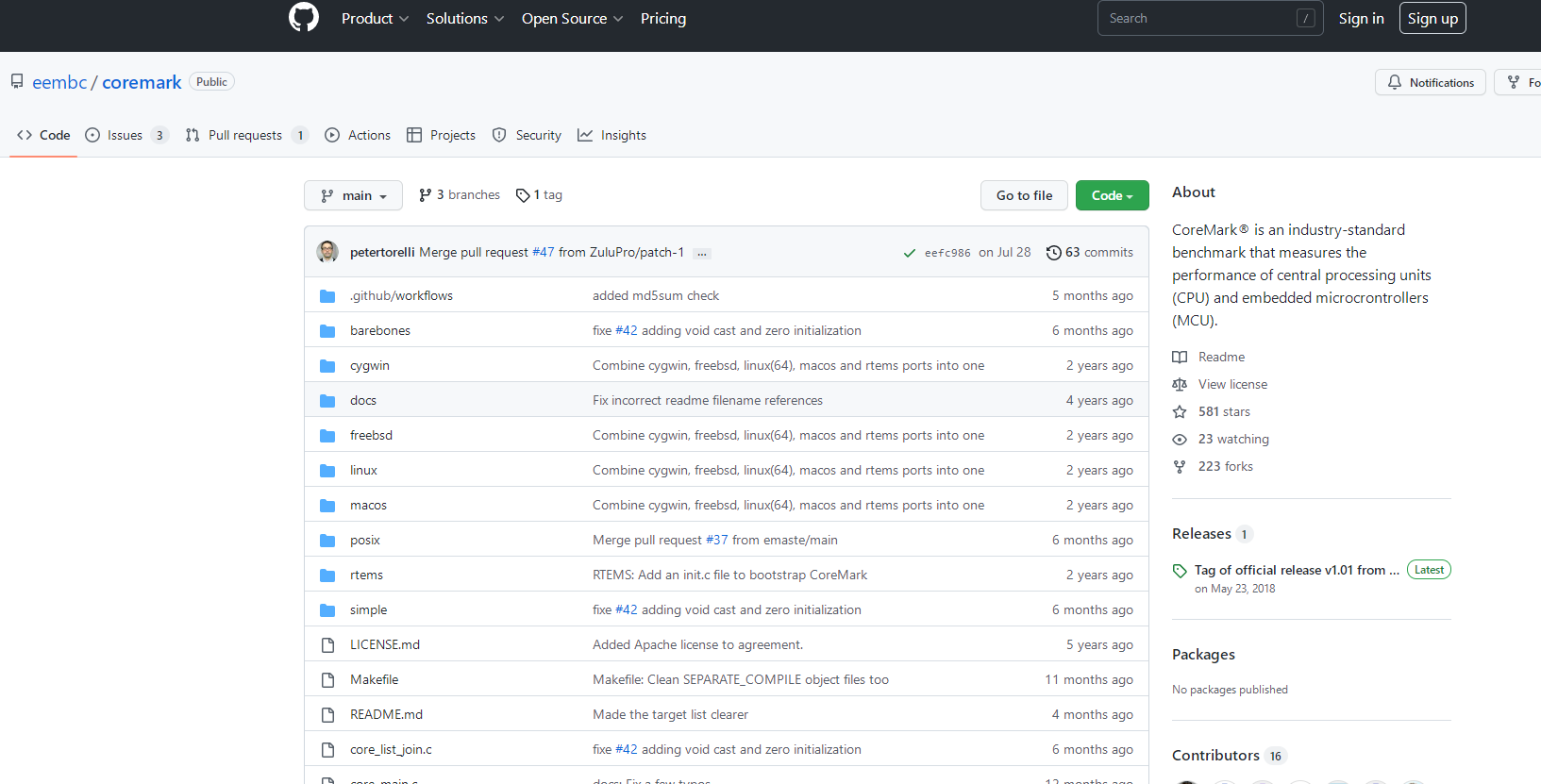The image size is (1541, 784).
Task: Expand the Solutions menu
Action: 464,19
